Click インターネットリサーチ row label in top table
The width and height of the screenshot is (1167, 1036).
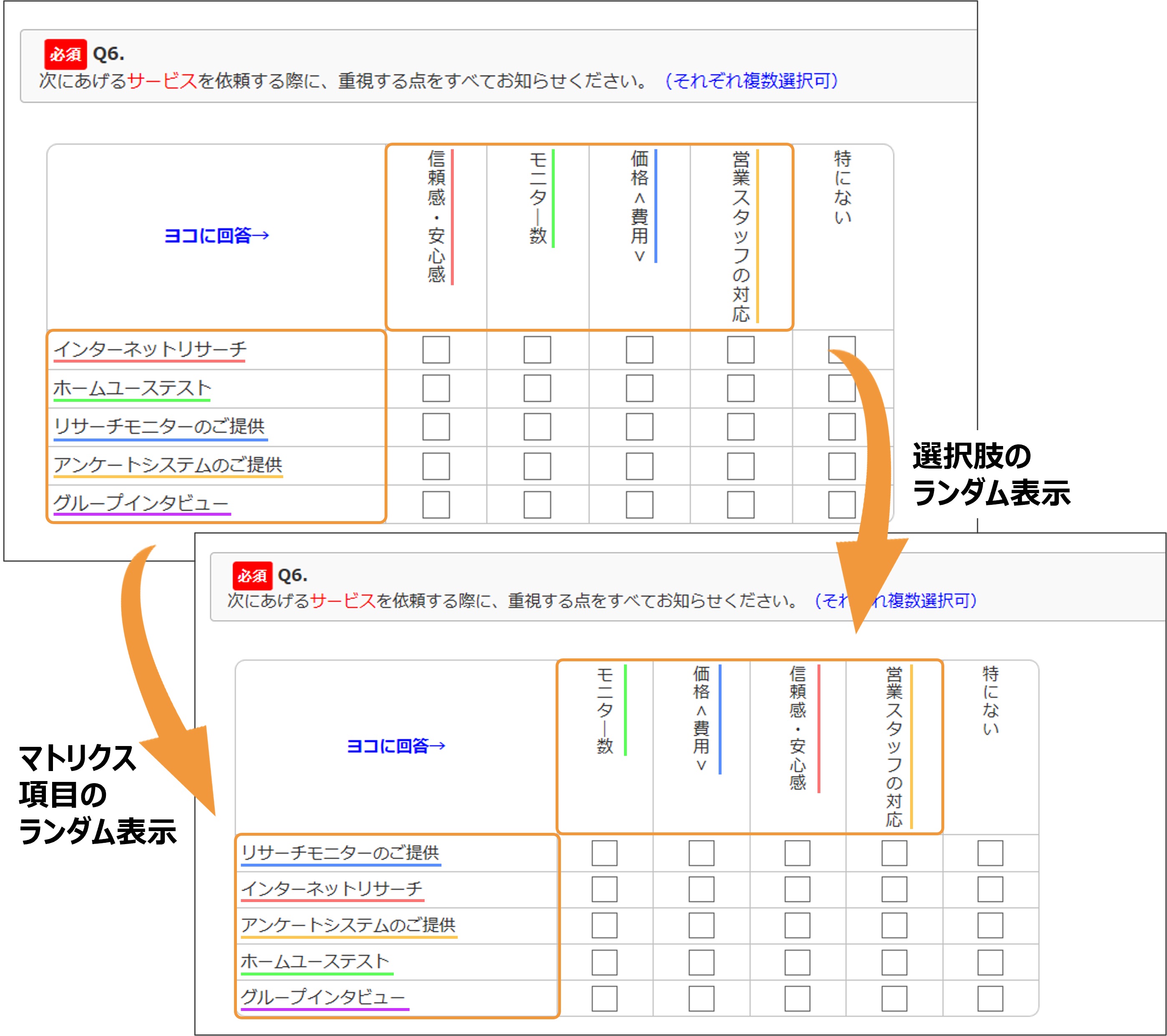[150, 349]
